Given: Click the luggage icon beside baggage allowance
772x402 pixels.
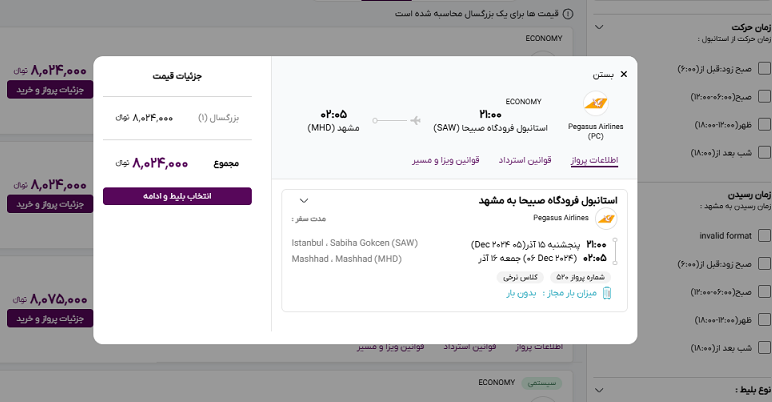Looking at the screenshot, I should click(x=607, y=293).
